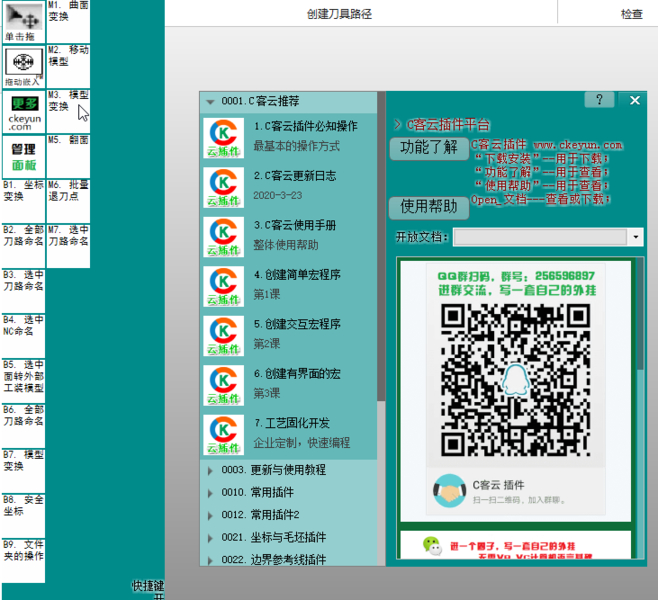Click the M5 翻面 tile
Viewport: 658px width, 600px height.
click(68, 157)
